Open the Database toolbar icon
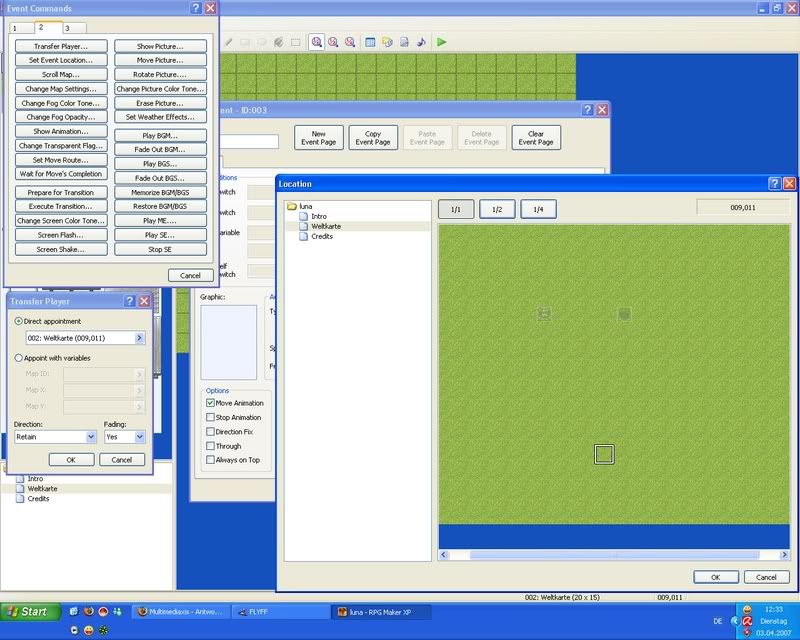 pos(369,42)
